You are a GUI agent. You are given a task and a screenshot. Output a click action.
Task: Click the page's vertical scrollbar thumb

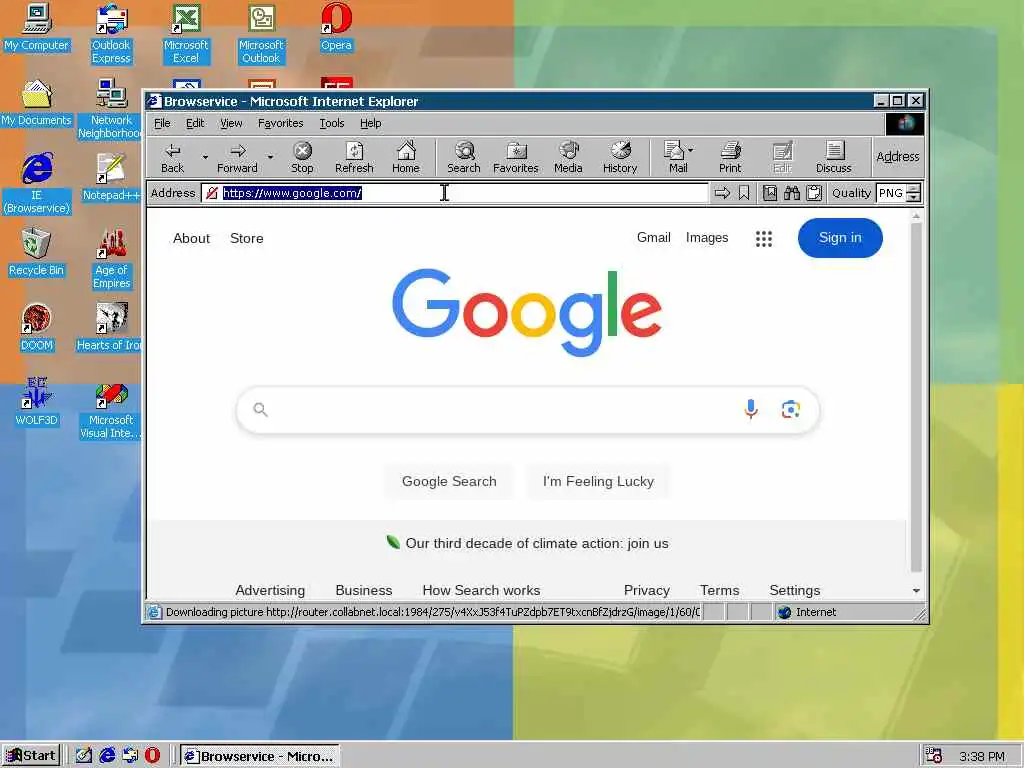(916, 397)
